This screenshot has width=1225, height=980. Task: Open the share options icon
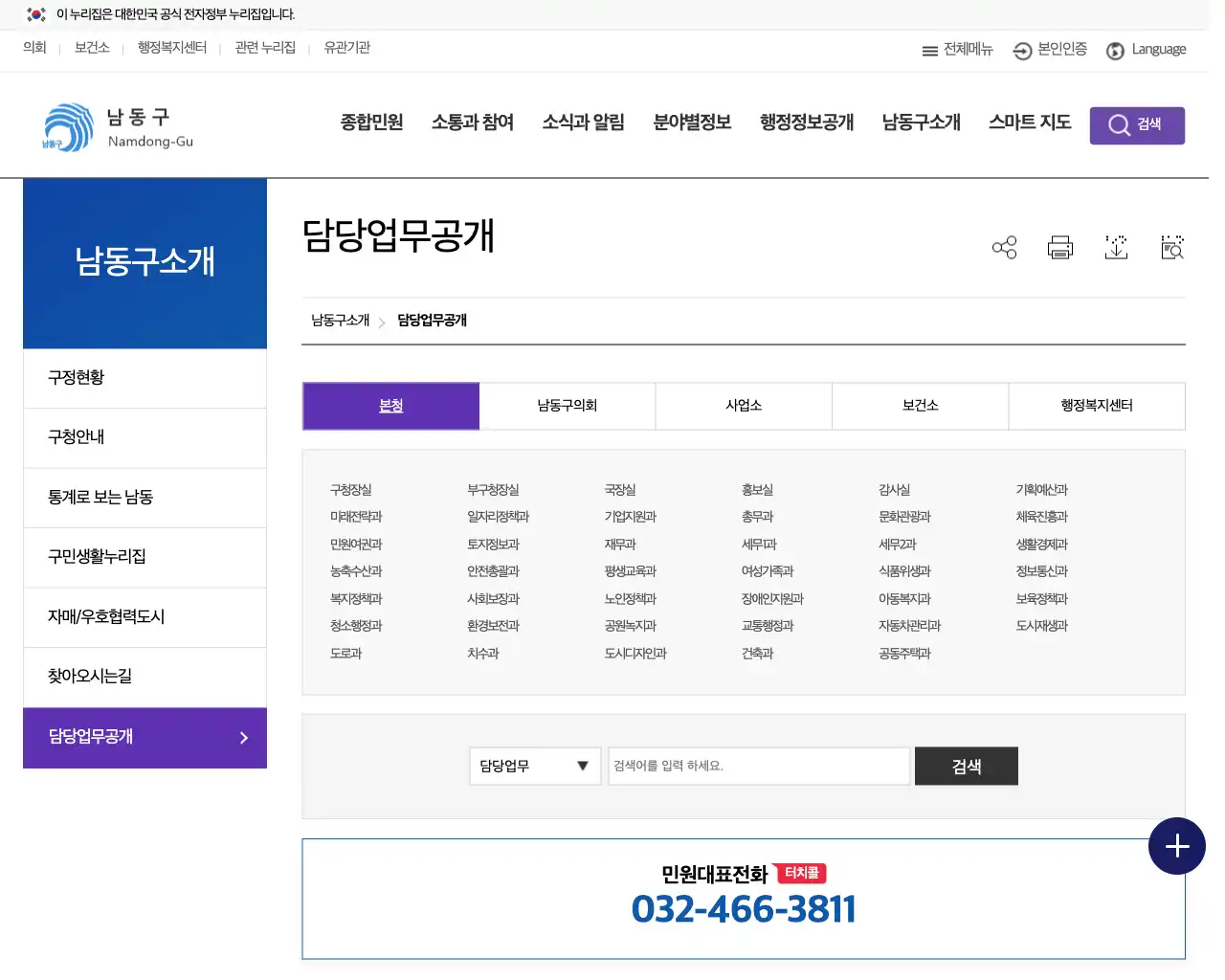pyautogui.click(x=1004, y=247)
